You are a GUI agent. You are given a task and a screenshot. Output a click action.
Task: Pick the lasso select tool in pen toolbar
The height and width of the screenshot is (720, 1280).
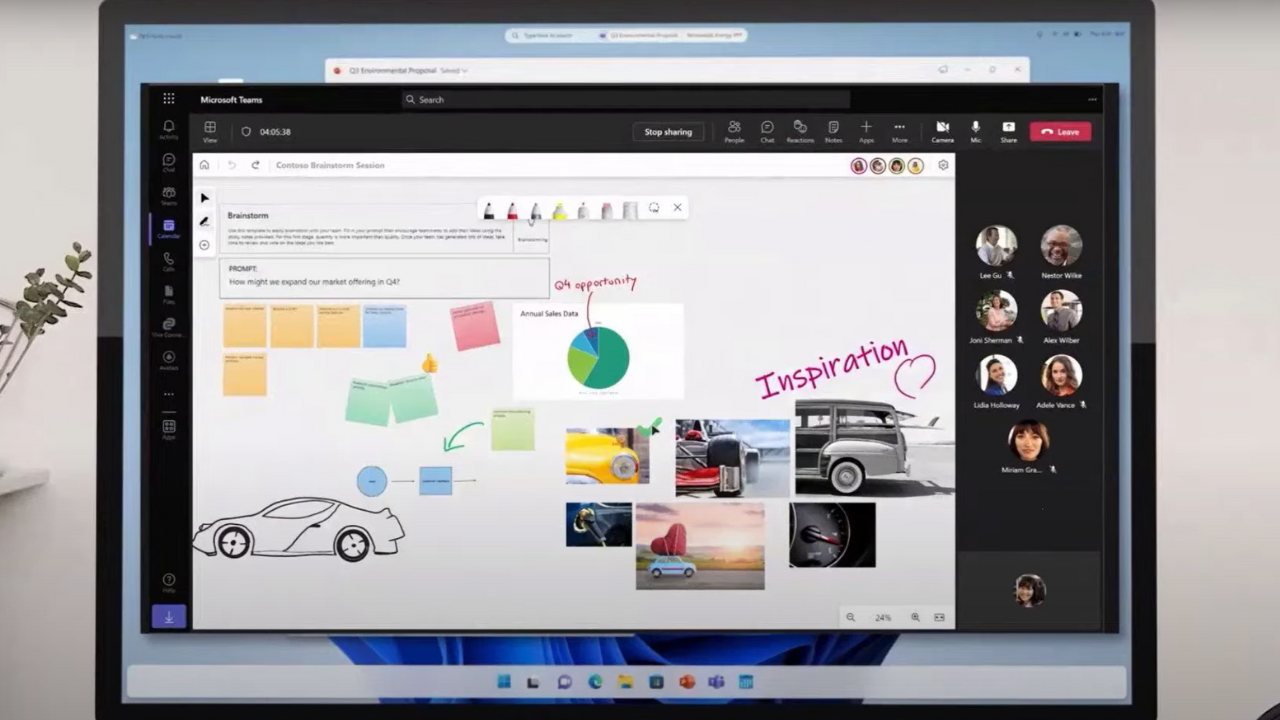coord(653,208)
